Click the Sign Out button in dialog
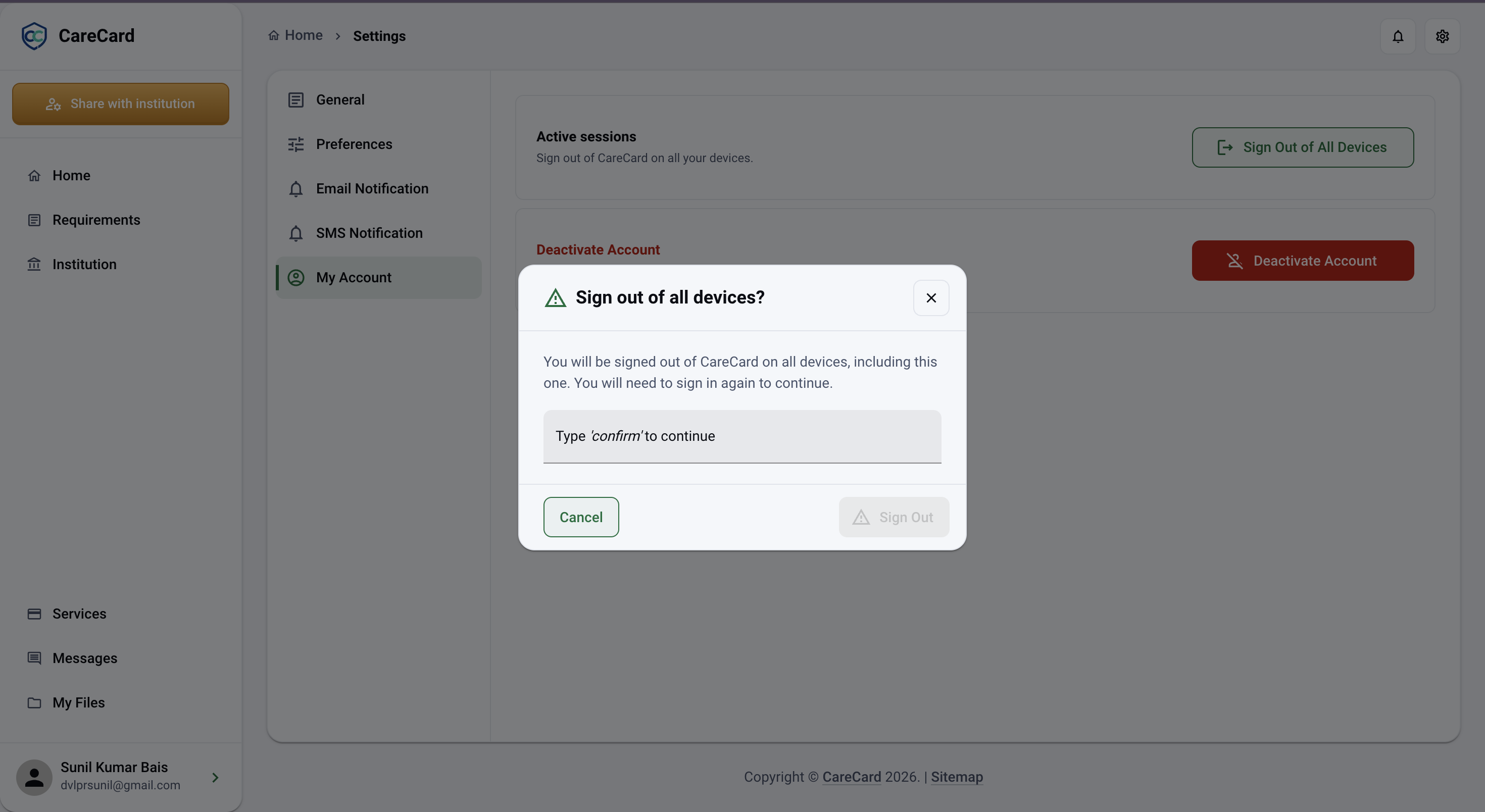The height and width of the screenshot is (812, 1485). (x=894, y=517)
